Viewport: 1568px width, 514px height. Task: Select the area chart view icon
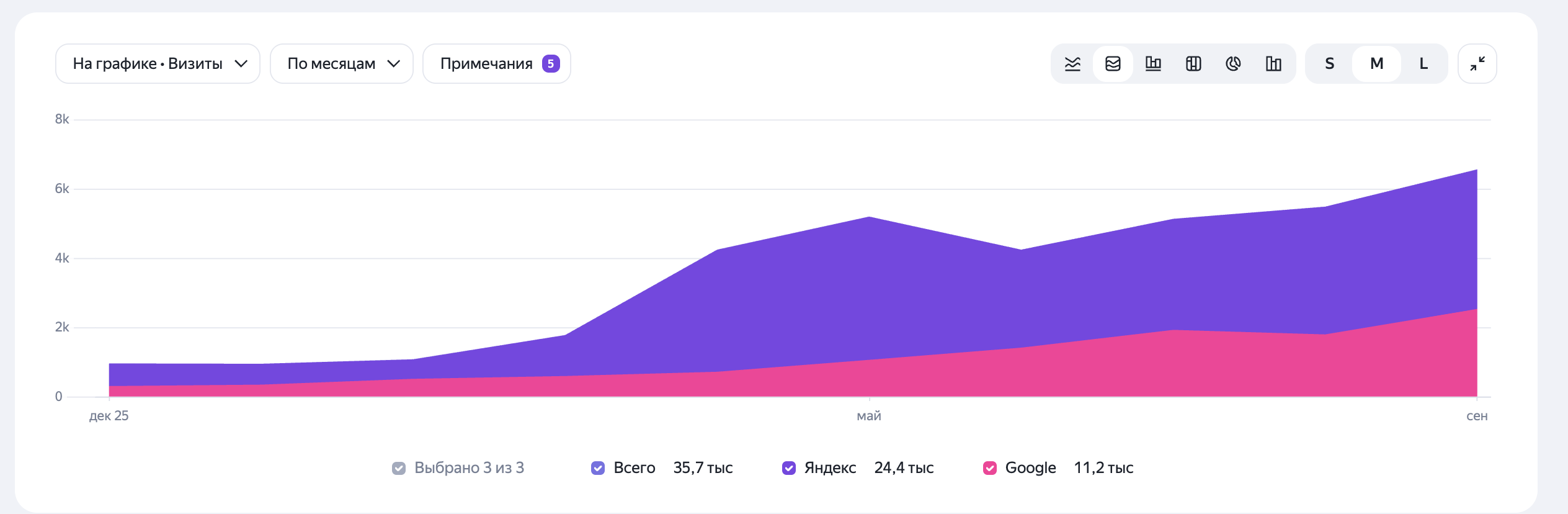[x=1113, y=63]
